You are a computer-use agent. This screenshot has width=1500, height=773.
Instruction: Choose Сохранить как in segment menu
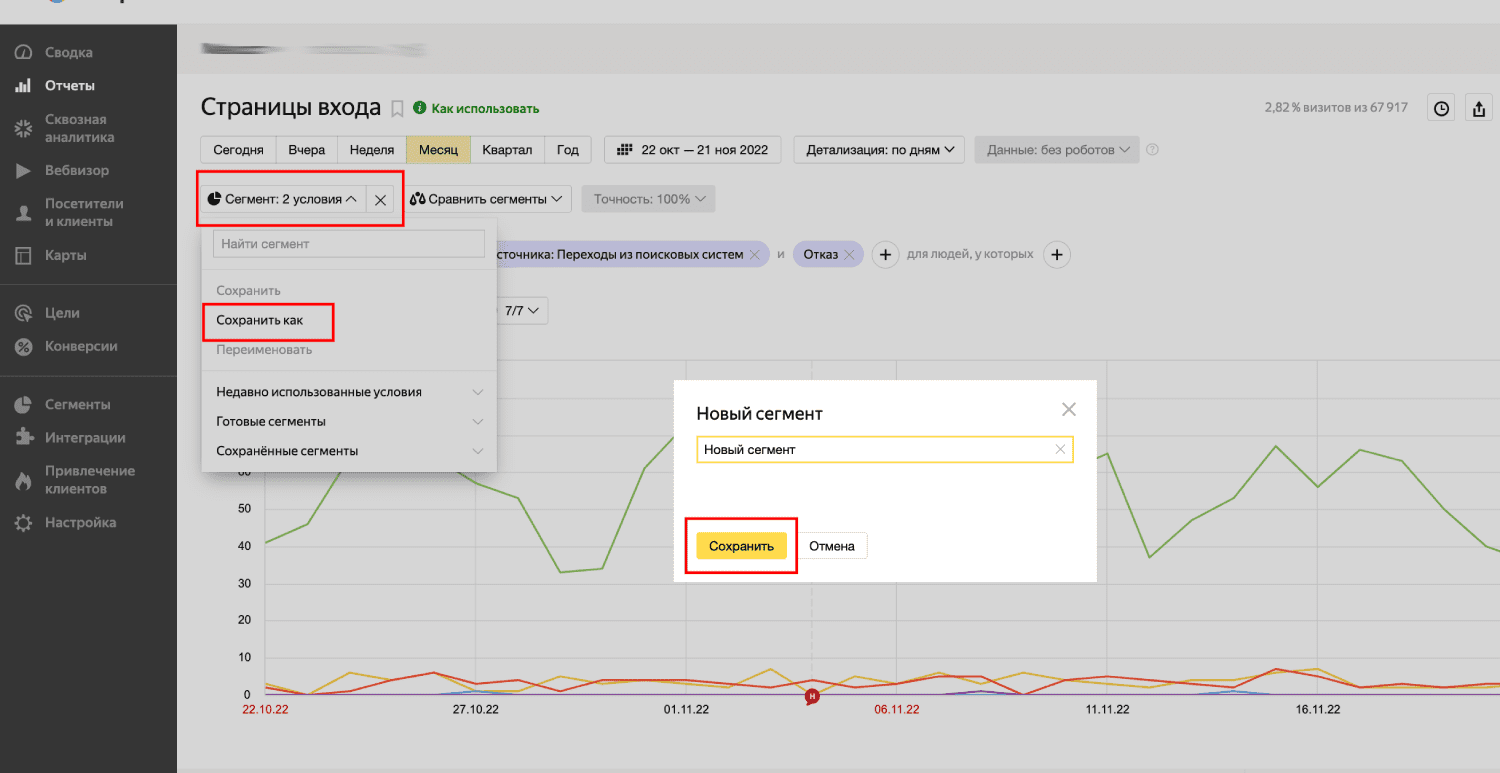point(260,321)
